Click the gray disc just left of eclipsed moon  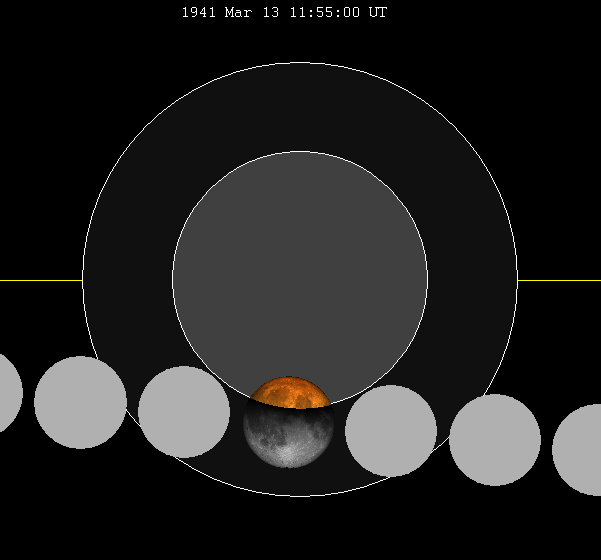point(184,412)
